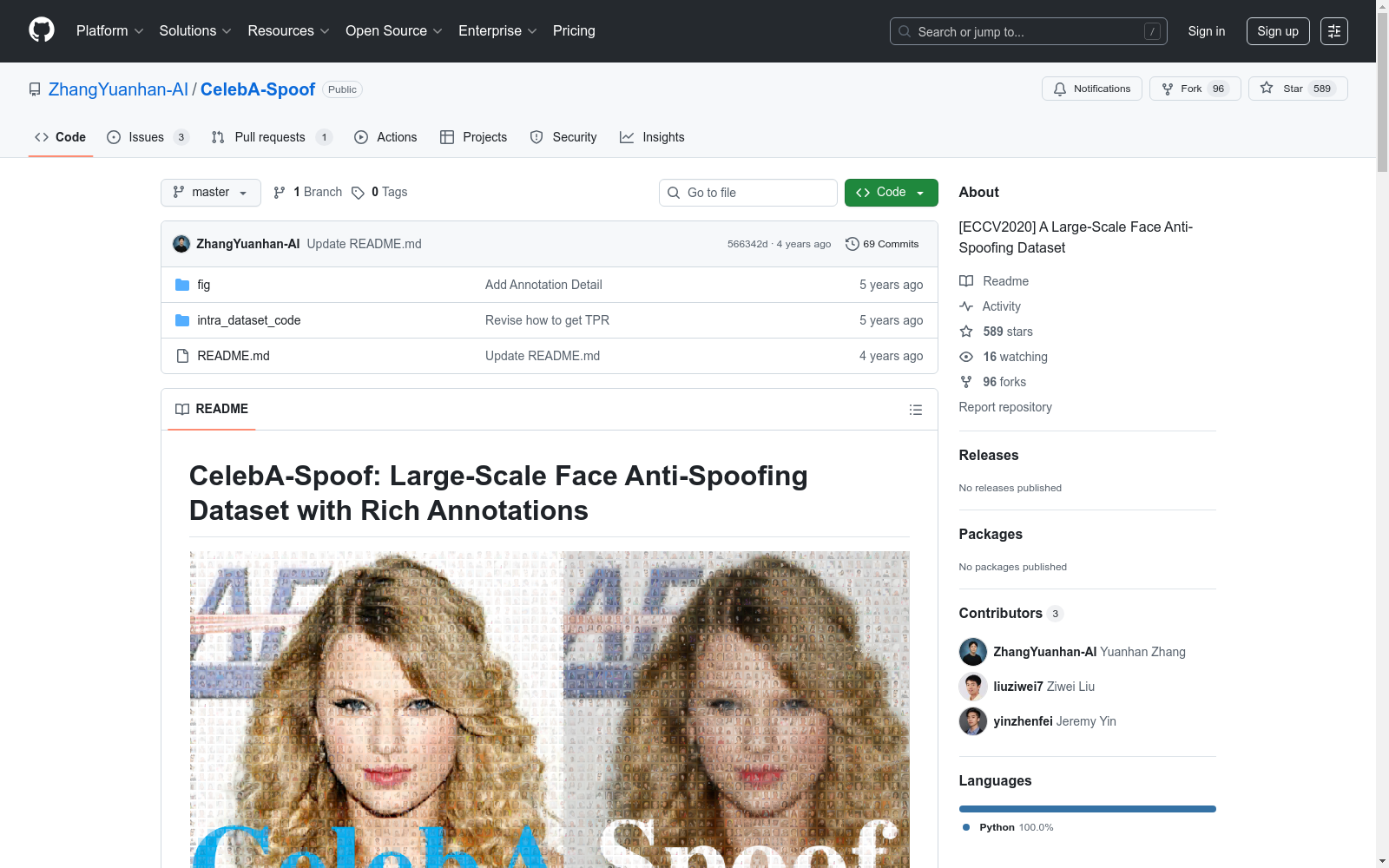Open the Projects tab
The image size is (1389, 868).
coord(474,137)
